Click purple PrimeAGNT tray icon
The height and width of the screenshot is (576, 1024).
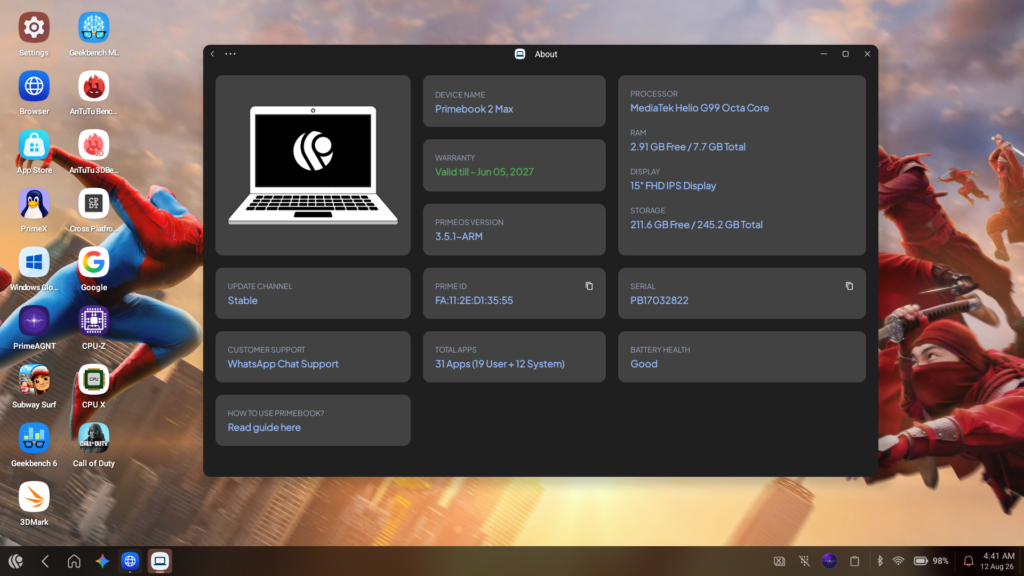[x=829, y=561]
